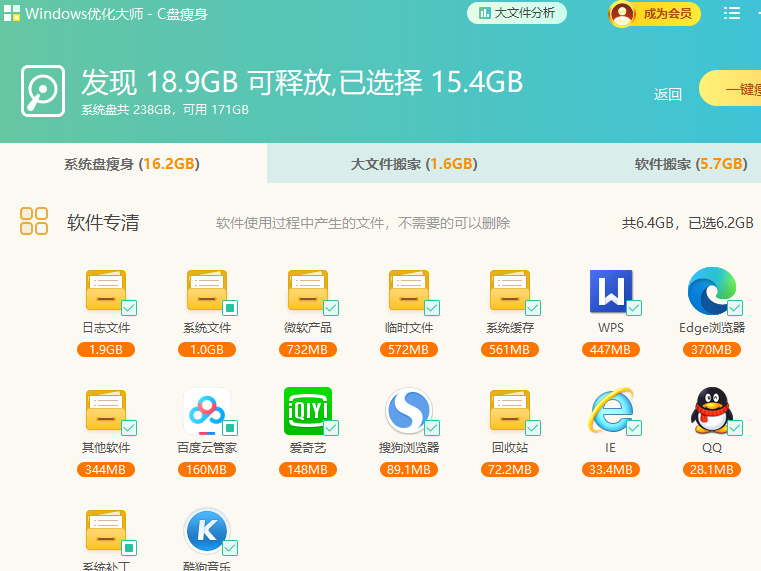761x571 pixels.
Task: Switch to 大文件搬家 tab
Action: 414,163
